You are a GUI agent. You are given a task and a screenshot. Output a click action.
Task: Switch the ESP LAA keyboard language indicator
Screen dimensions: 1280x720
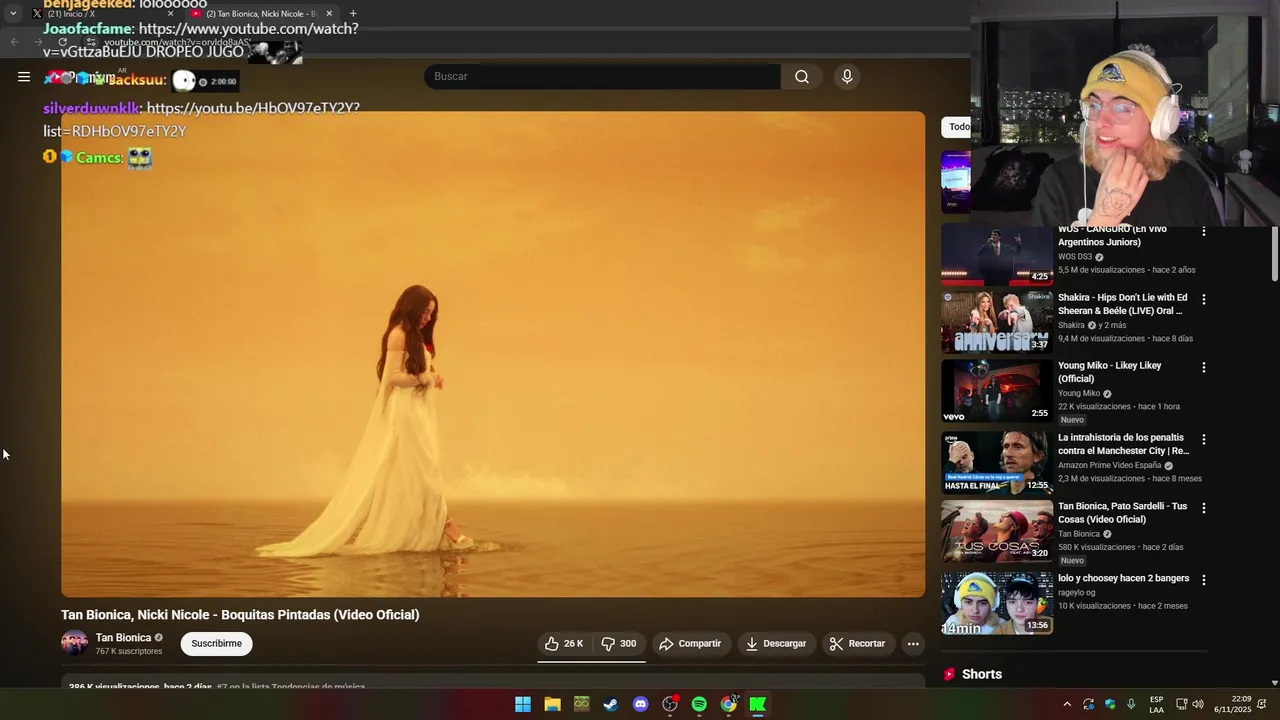(1157, 705)
